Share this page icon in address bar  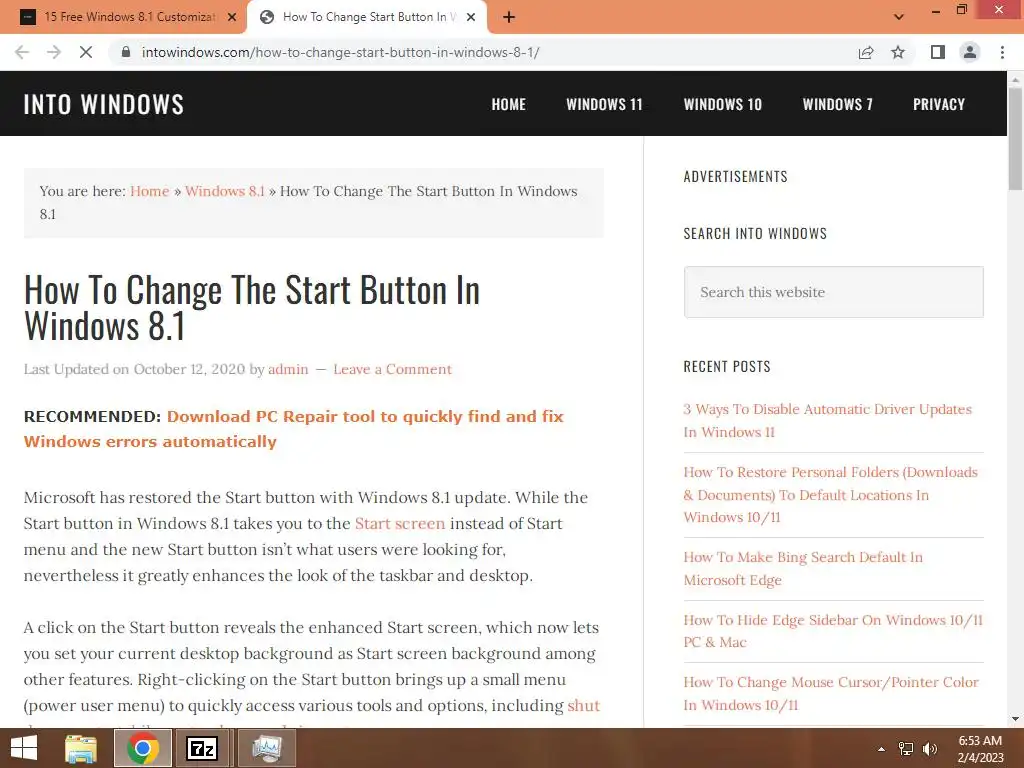[866, 52]
